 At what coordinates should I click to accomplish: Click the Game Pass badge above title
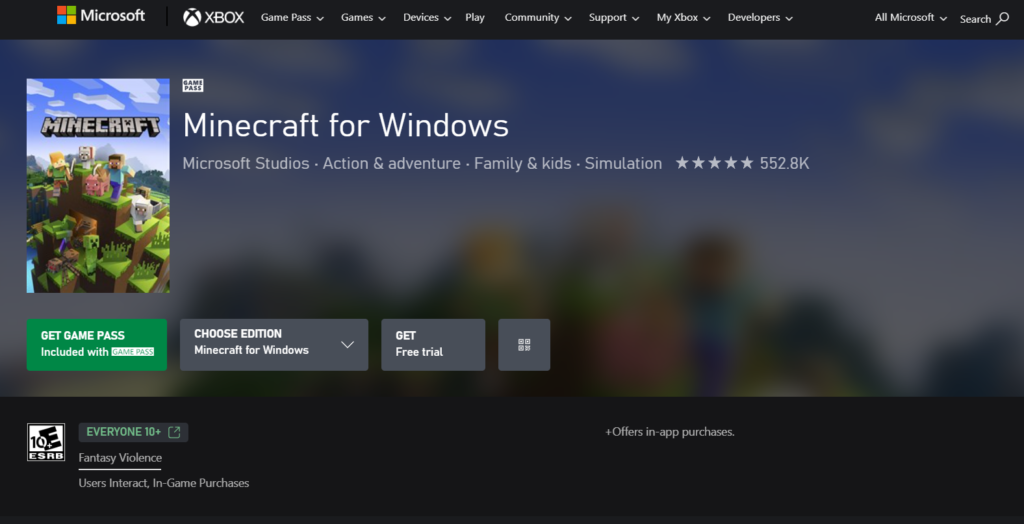click(193, 86)
